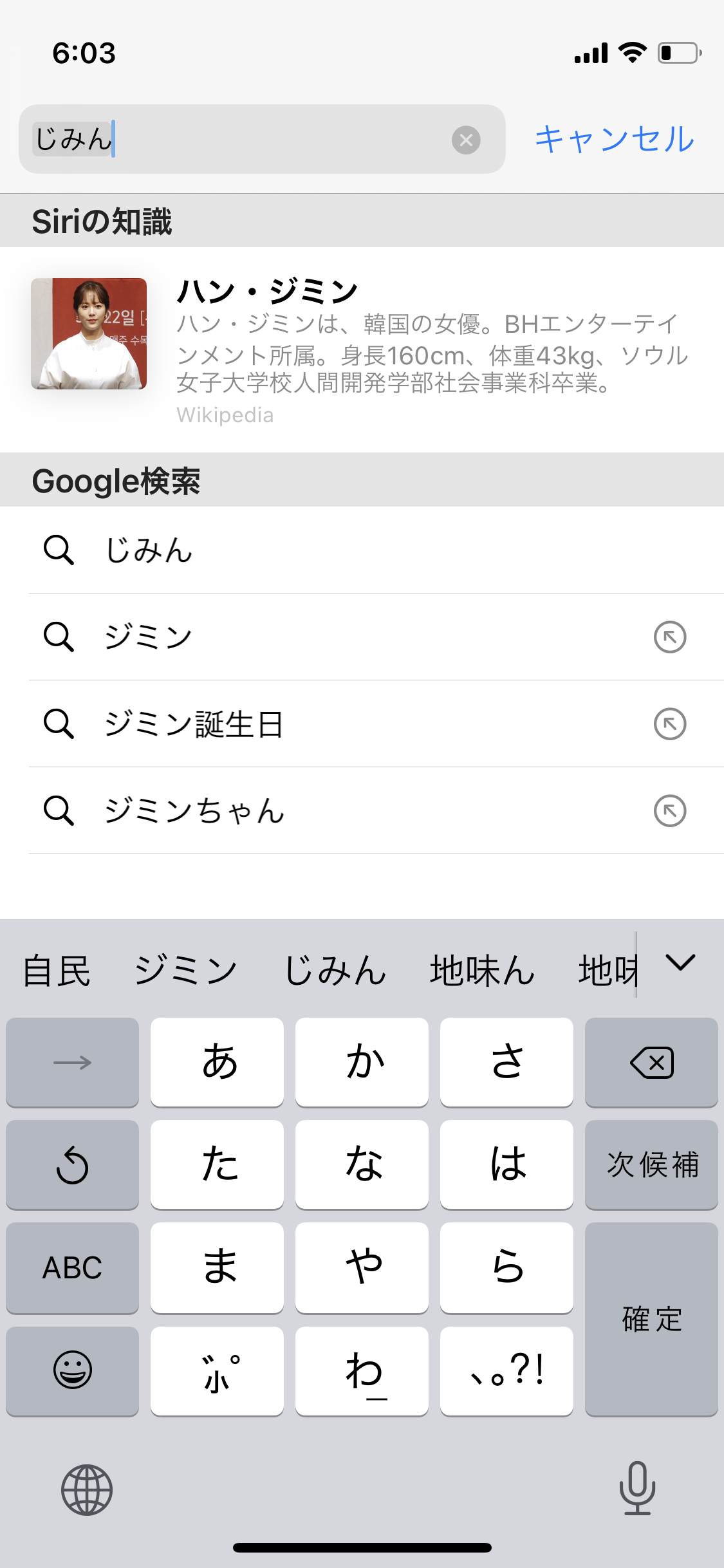
Task: Tap the dakuten small-character toggle key
Action: [x=217, y=1371]
